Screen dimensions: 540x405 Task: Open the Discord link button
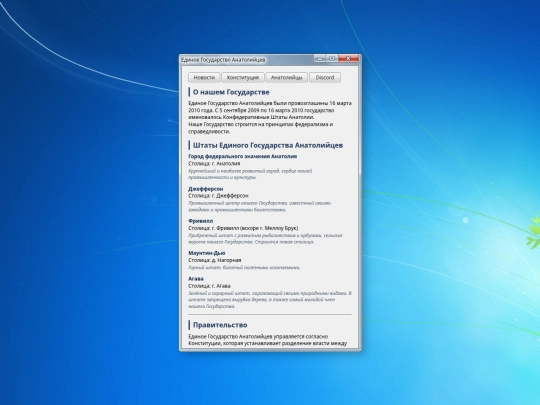325,77
